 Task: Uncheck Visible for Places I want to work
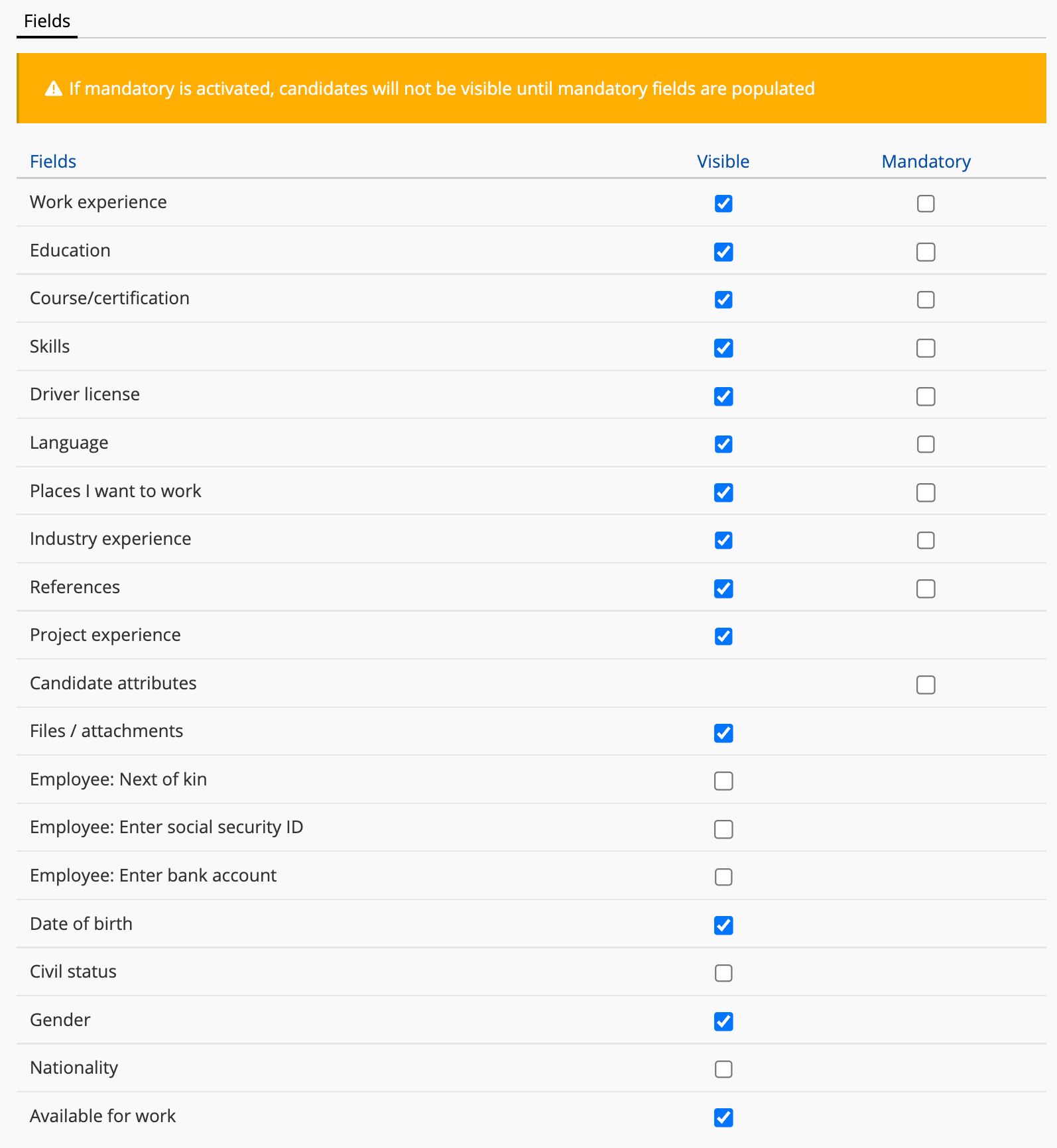click(723, 492)
